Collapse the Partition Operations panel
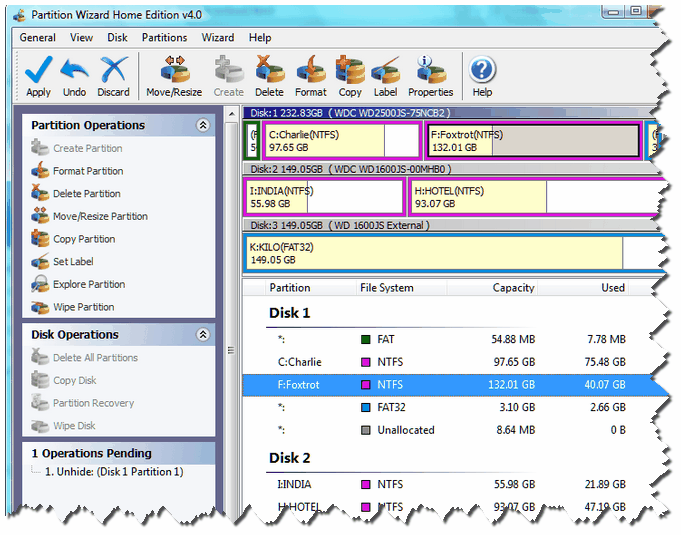 pos(203,125)
